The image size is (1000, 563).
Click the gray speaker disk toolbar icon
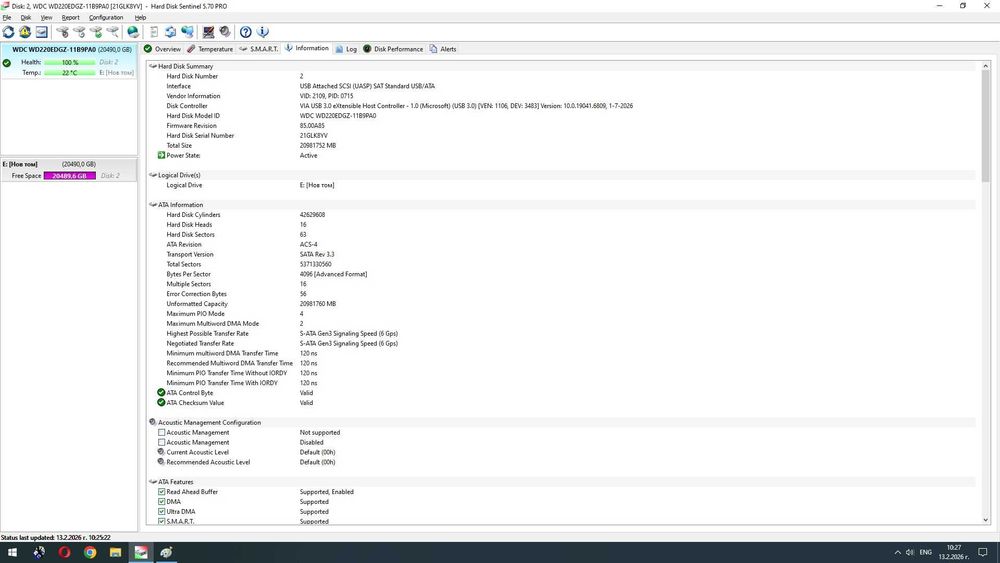224,32
